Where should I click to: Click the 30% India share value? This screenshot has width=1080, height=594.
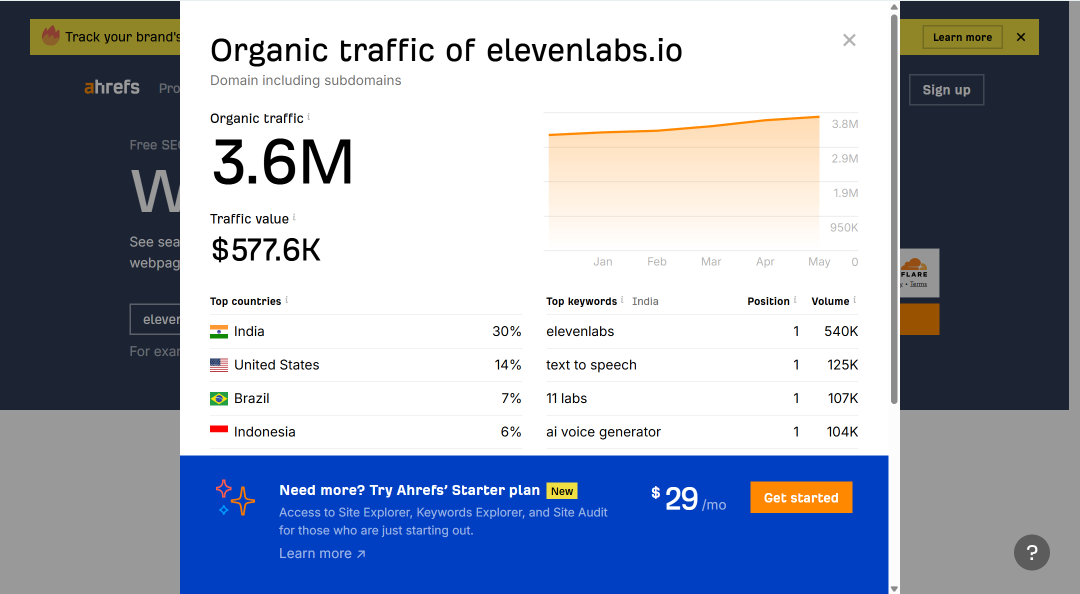(x=507, y=331)
